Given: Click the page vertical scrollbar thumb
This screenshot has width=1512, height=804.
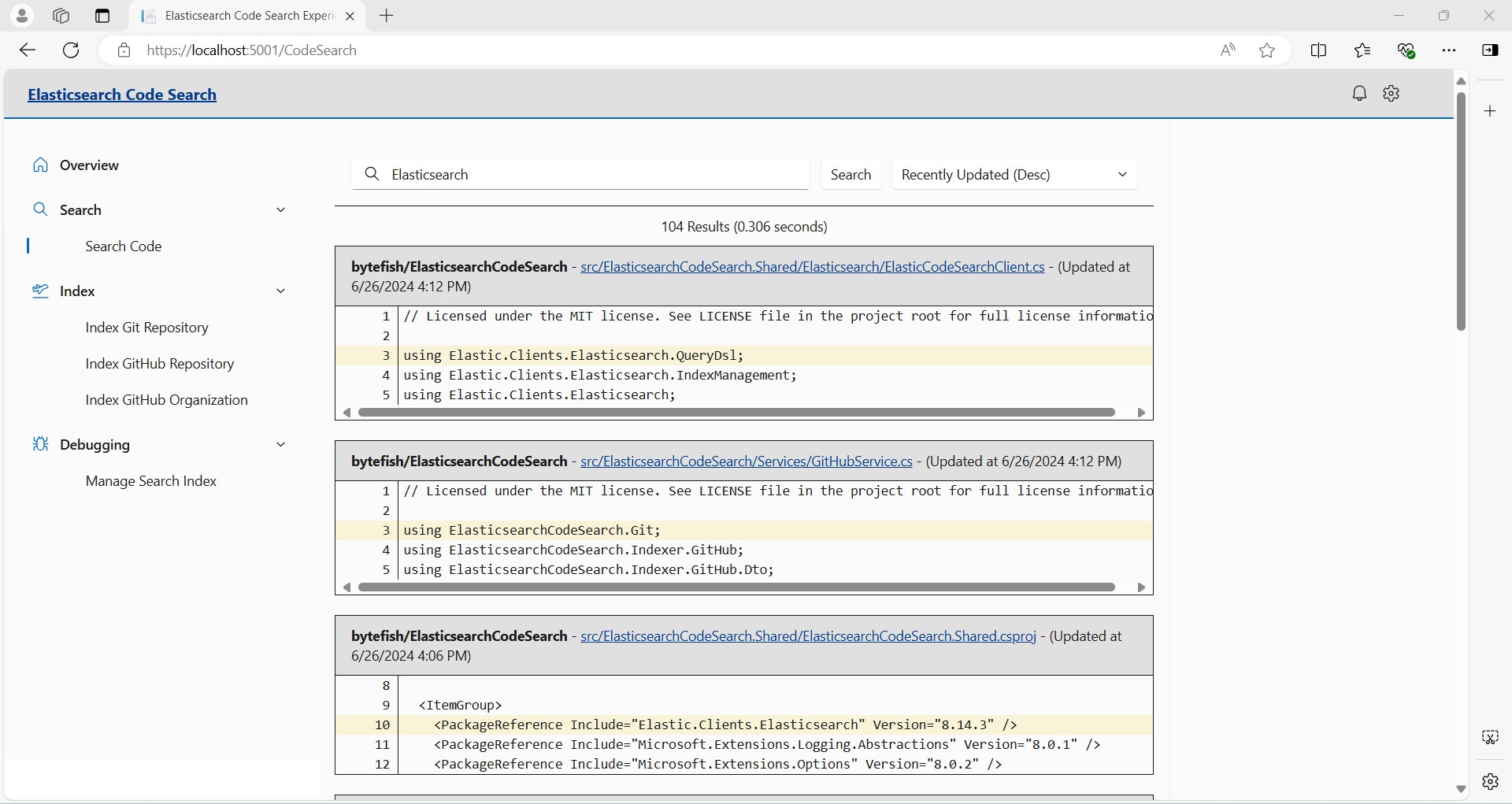Looking at the screenshot, I should [1461, 211].
